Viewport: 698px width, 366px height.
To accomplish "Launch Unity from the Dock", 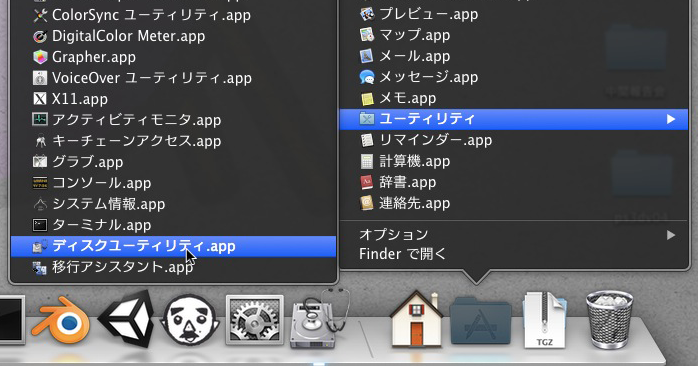I will (126, 318).
